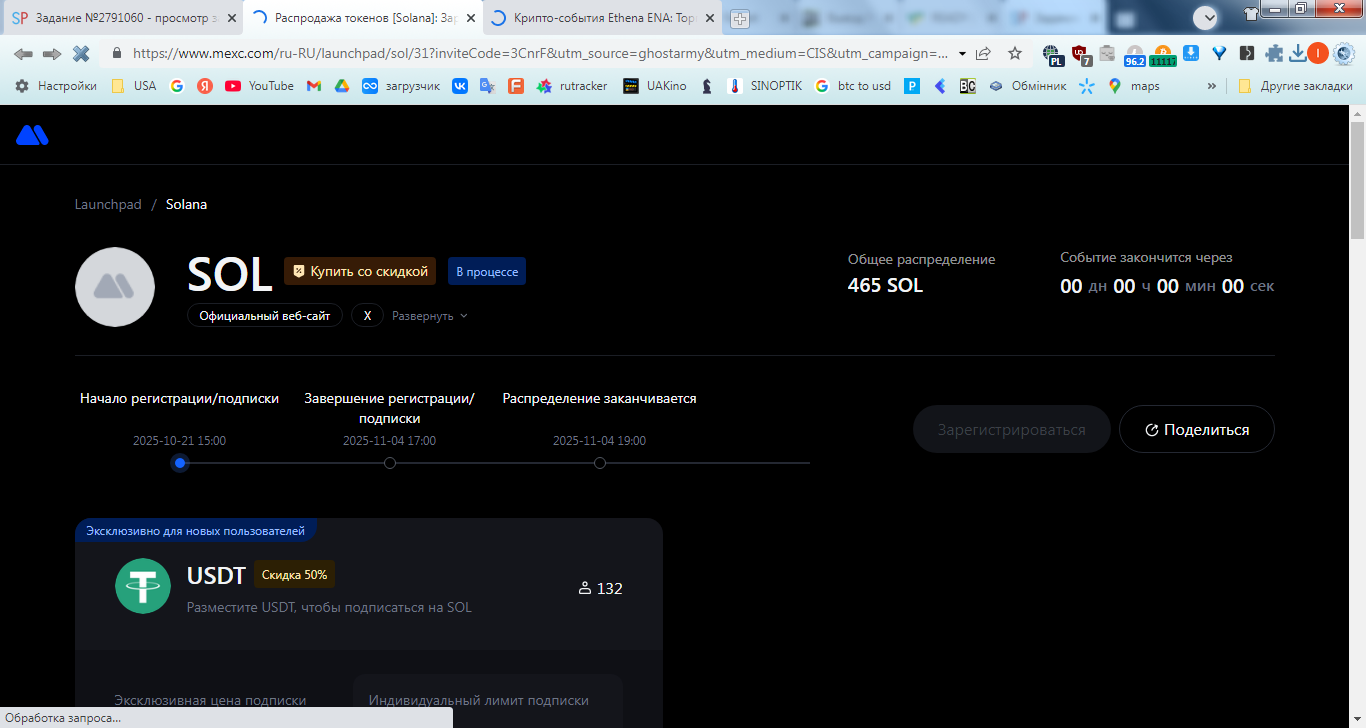Viewport: 1366px width, 728px height.
Task: Open the Официальный веб-сайт link
Action: click(265, 316)
